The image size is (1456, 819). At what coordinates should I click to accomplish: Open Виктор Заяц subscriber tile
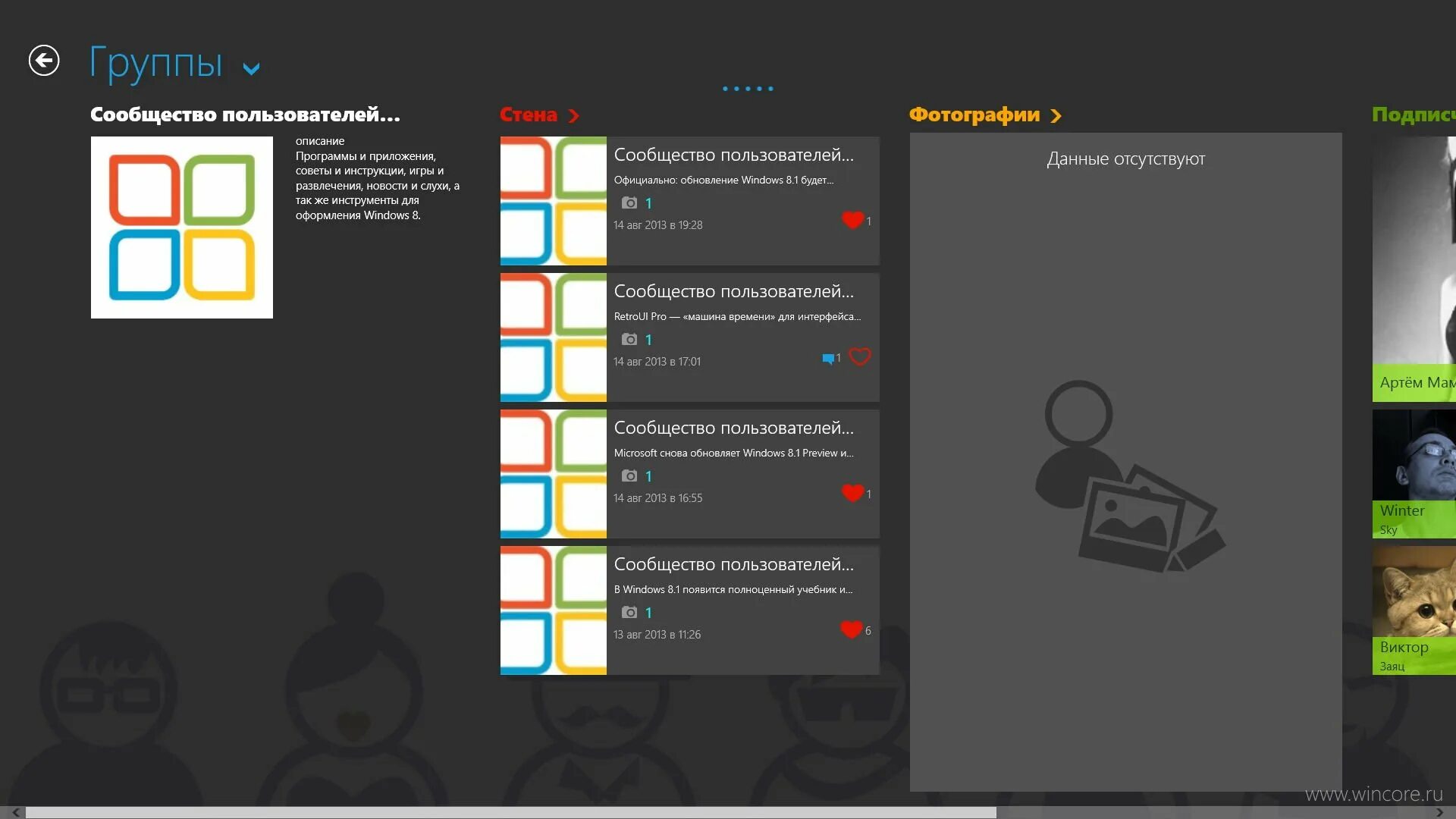[x=1414, y=610]
